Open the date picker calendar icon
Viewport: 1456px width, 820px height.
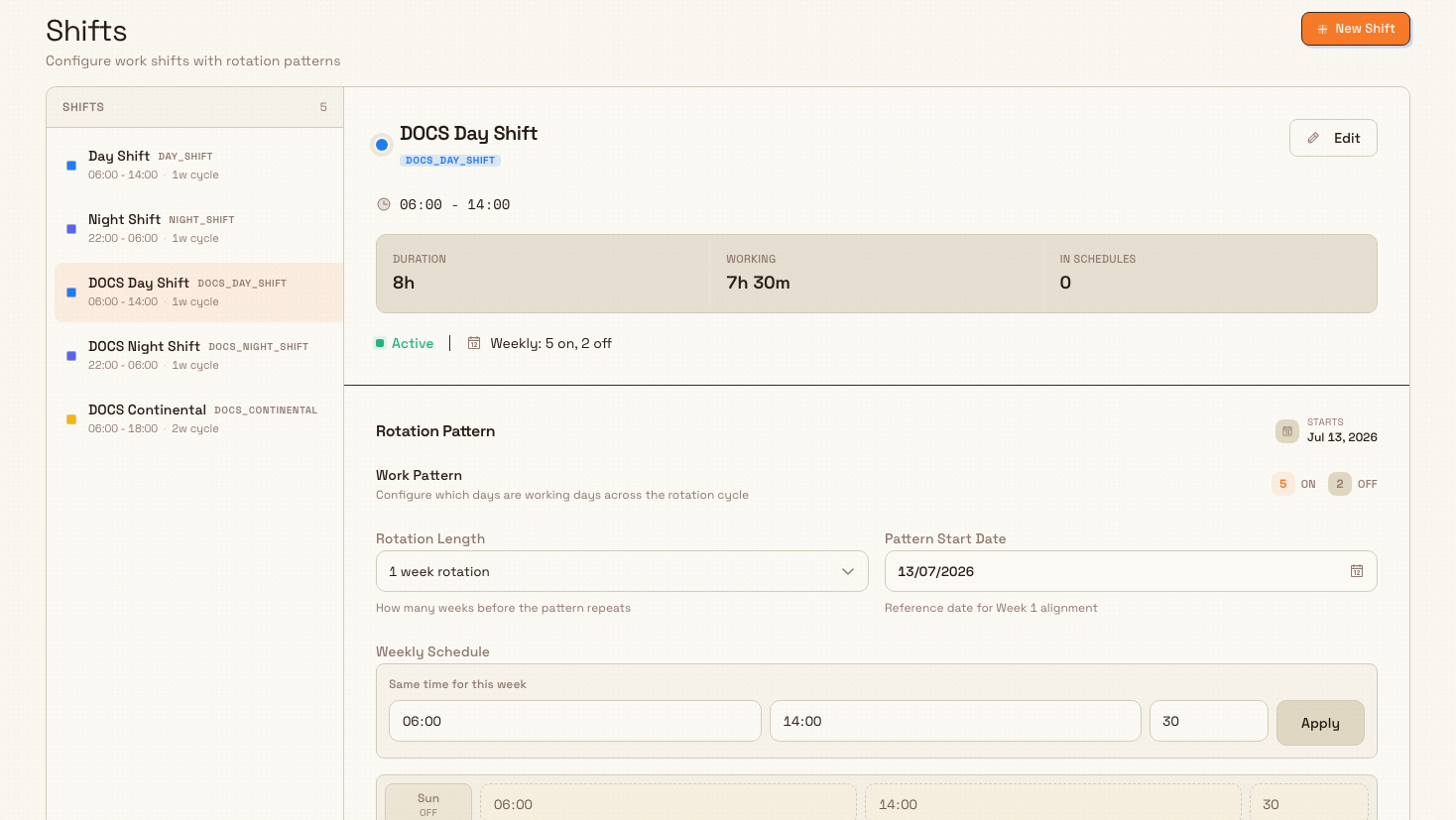pyautogui.click(x=1357, y=571)
